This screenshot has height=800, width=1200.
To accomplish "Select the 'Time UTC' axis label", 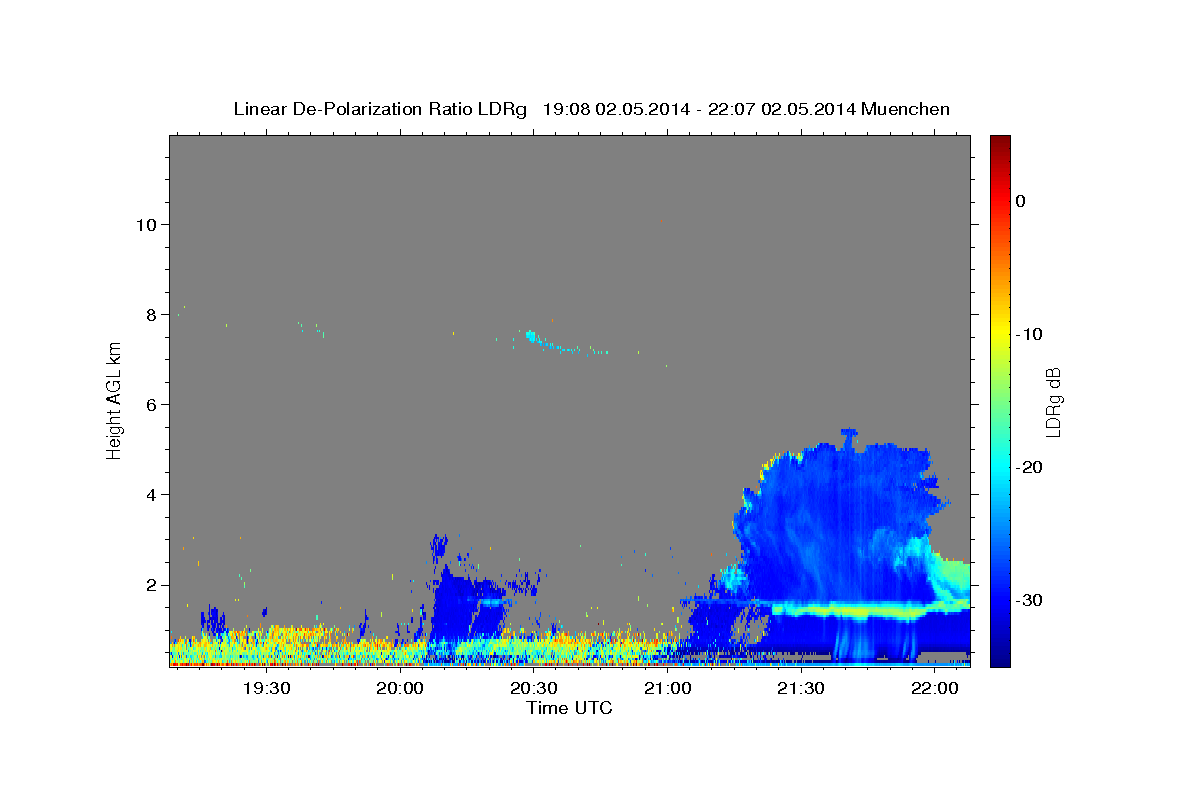I will 569,708.
